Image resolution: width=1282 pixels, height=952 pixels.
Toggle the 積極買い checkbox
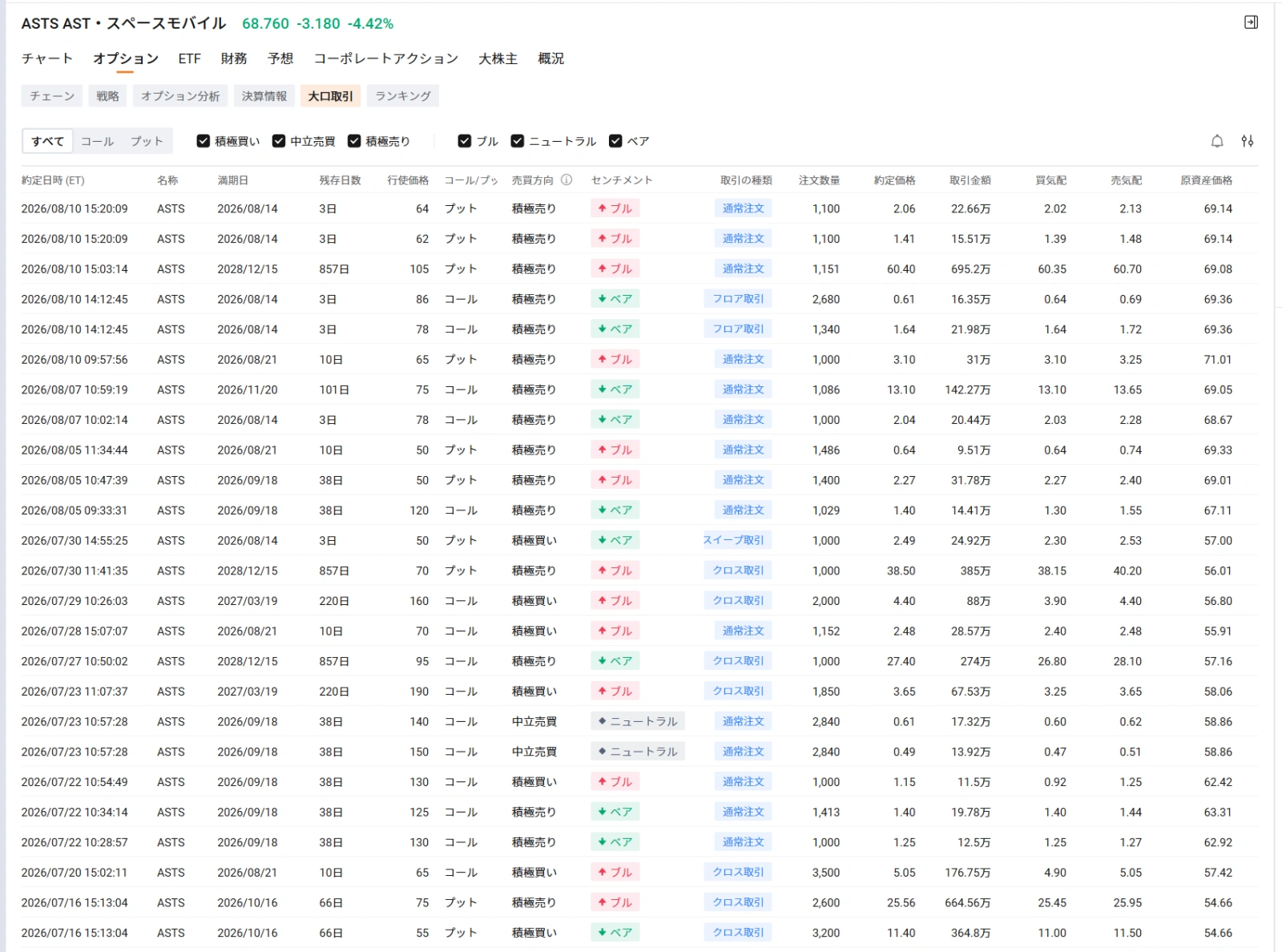(204, 141)
